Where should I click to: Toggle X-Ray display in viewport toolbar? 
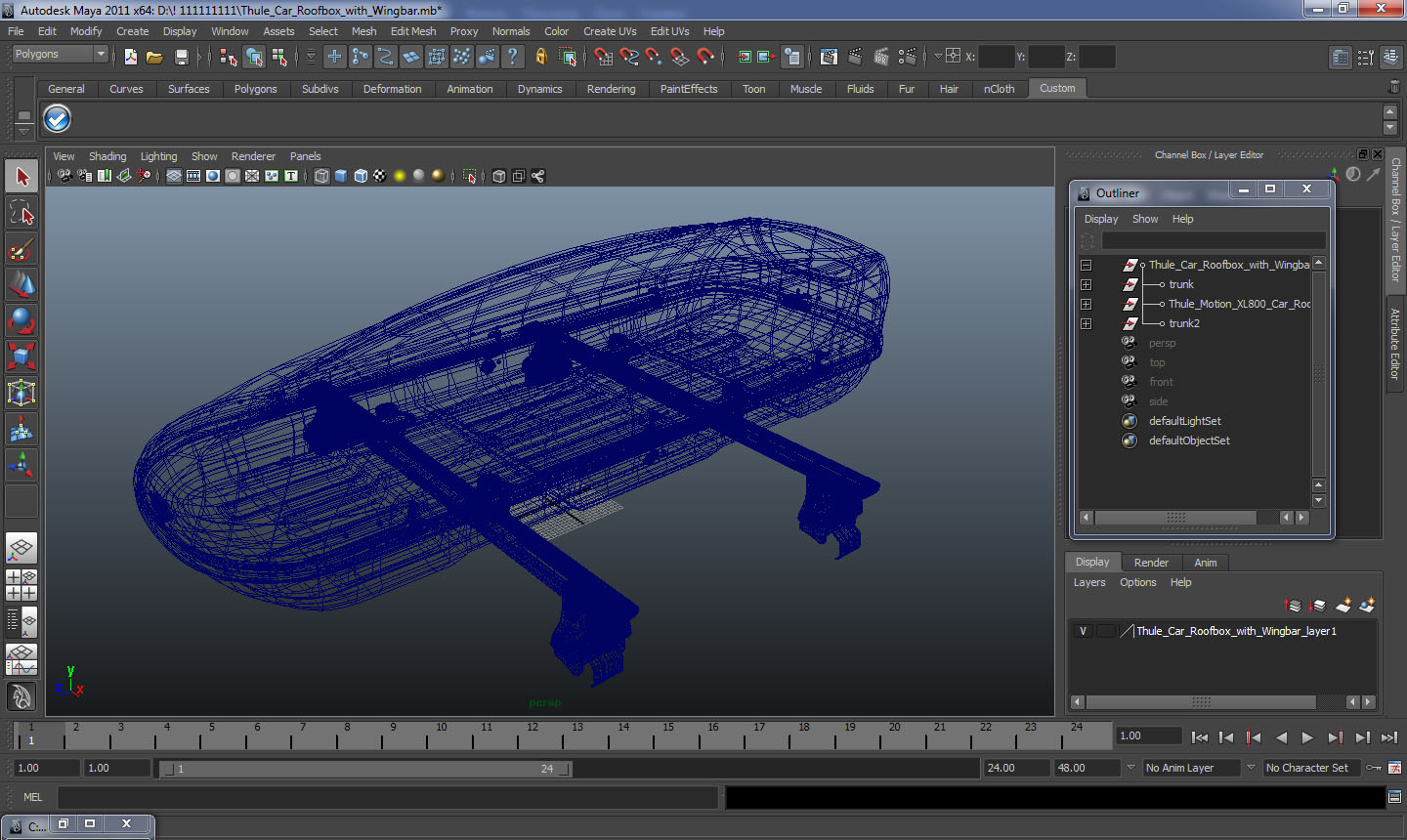(499, 176)
